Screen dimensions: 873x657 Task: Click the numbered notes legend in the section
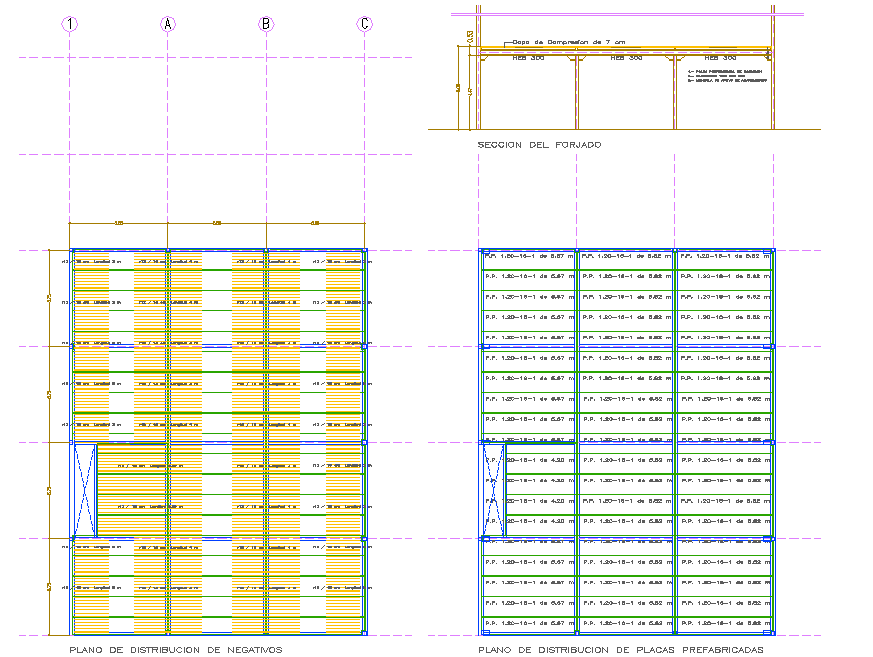727,77
